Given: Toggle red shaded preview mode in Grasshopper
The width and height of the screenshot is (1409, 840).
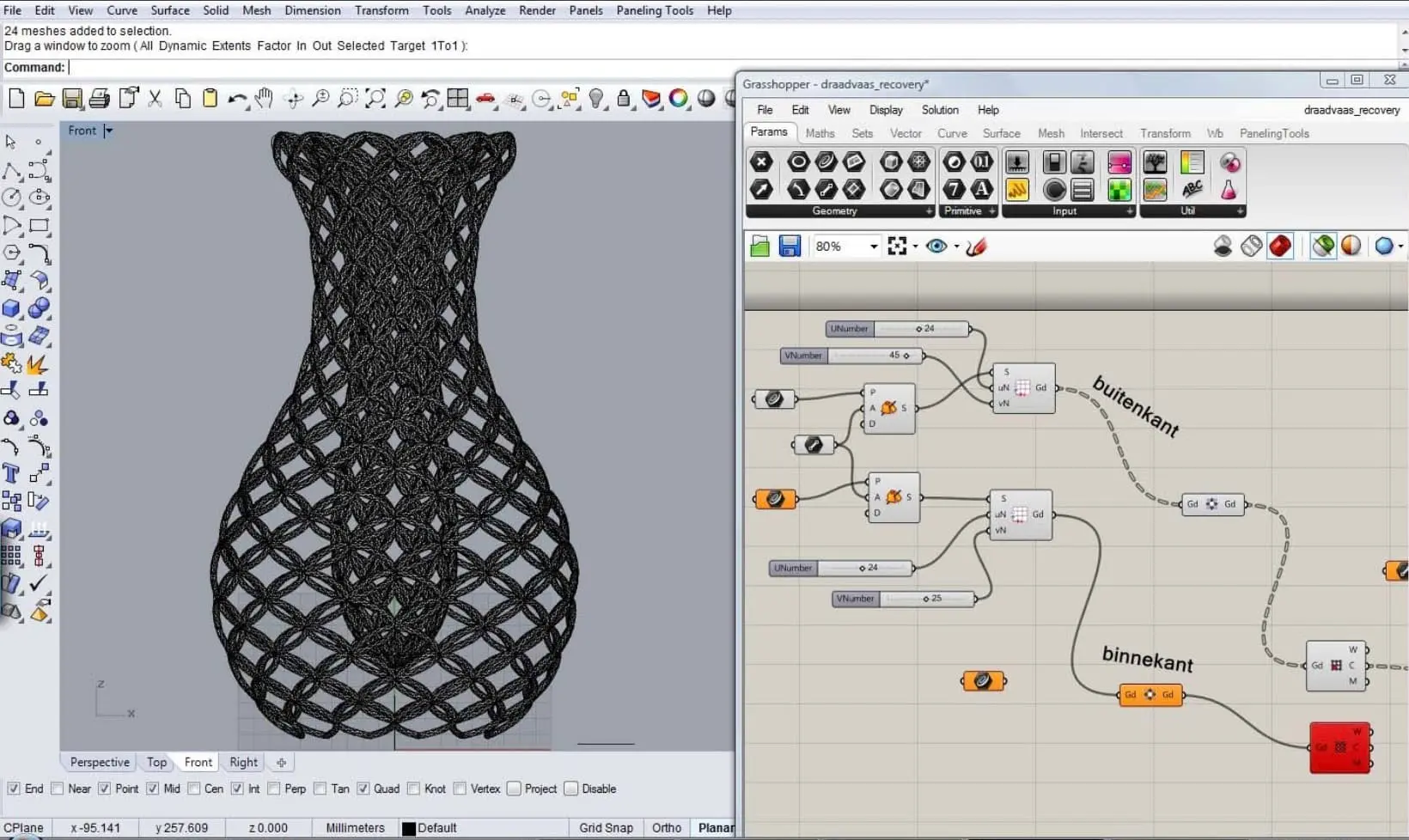Looking at the screenshot, I should click(1280, 247).
